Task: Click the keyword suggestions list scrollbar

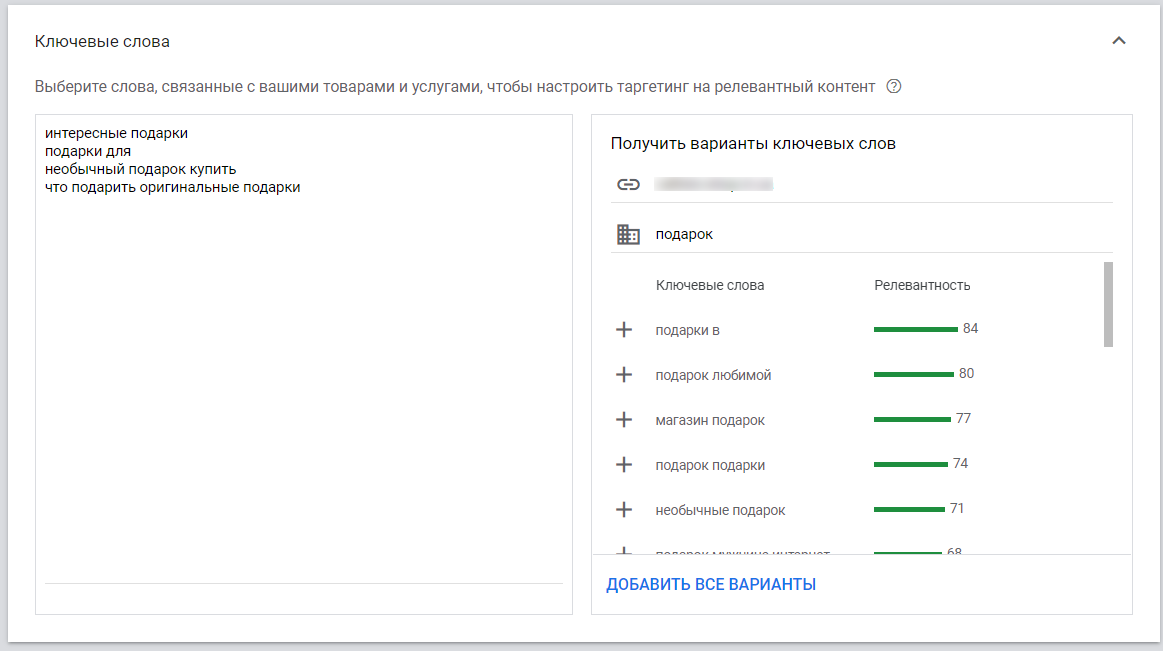Action: [1108, 304]
